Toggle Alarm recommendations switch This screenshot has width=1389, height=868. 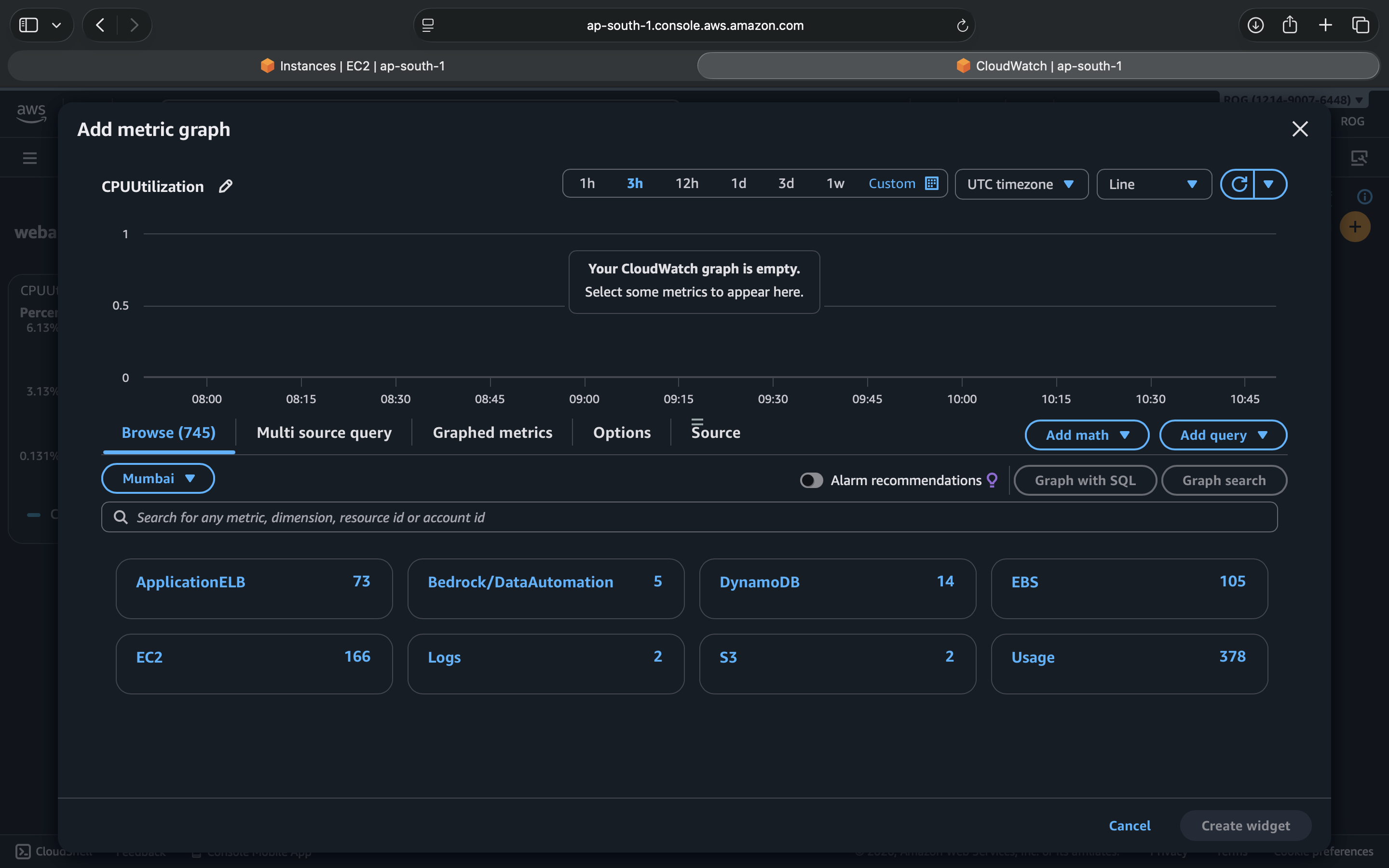(811, 480)
